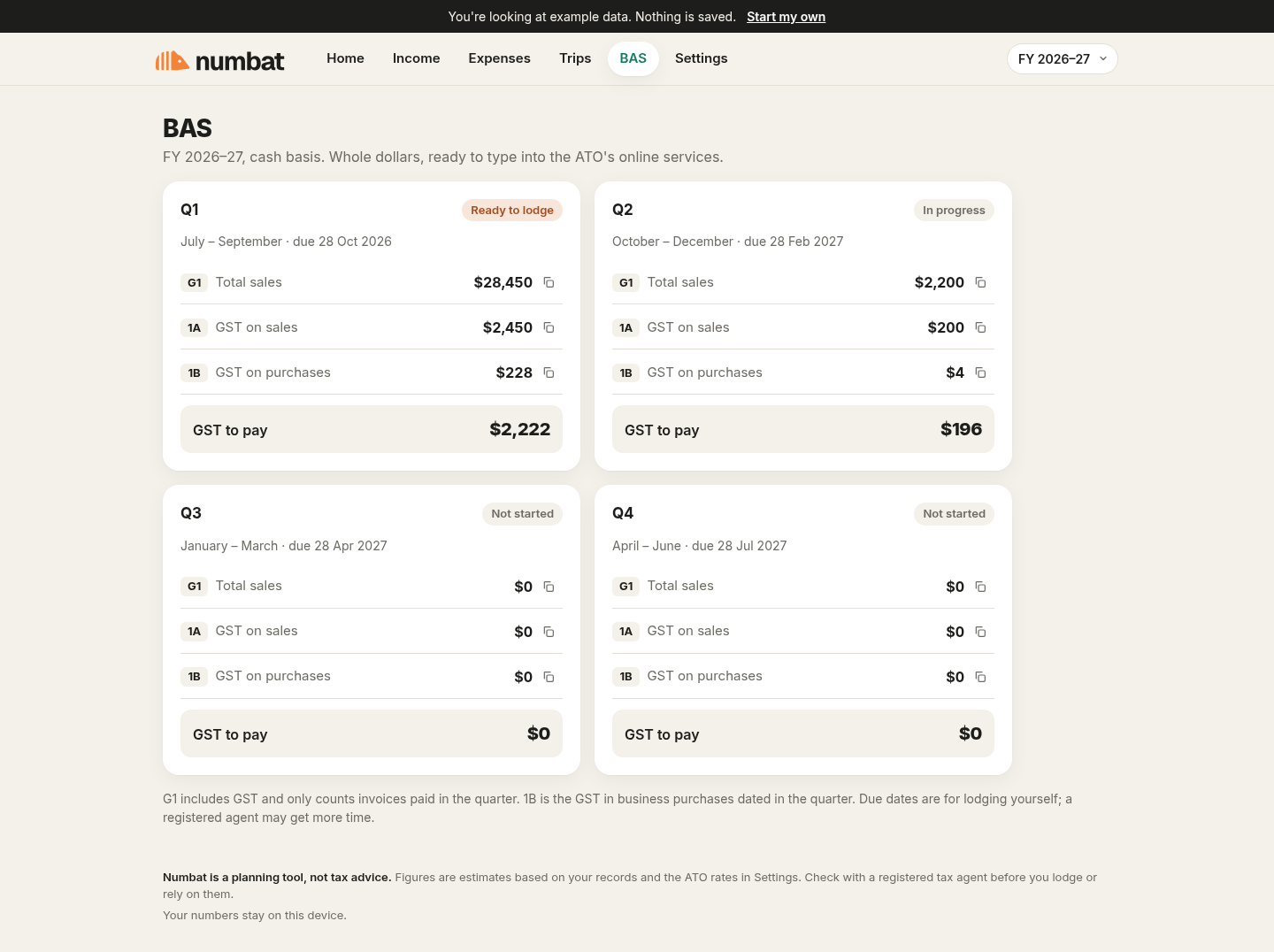Screen dimensions: 1274x952
Task: Click the $228 GST on purchases value
Action: (514, 372)
